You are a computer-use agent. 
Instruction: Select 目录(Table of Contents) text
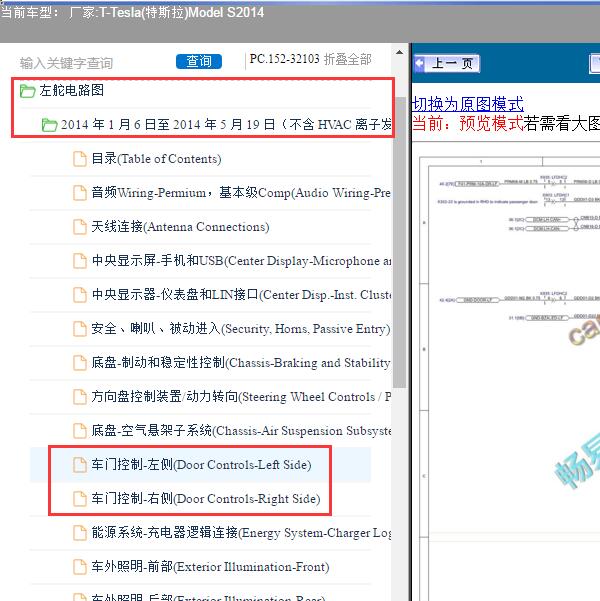click(156, 159)
